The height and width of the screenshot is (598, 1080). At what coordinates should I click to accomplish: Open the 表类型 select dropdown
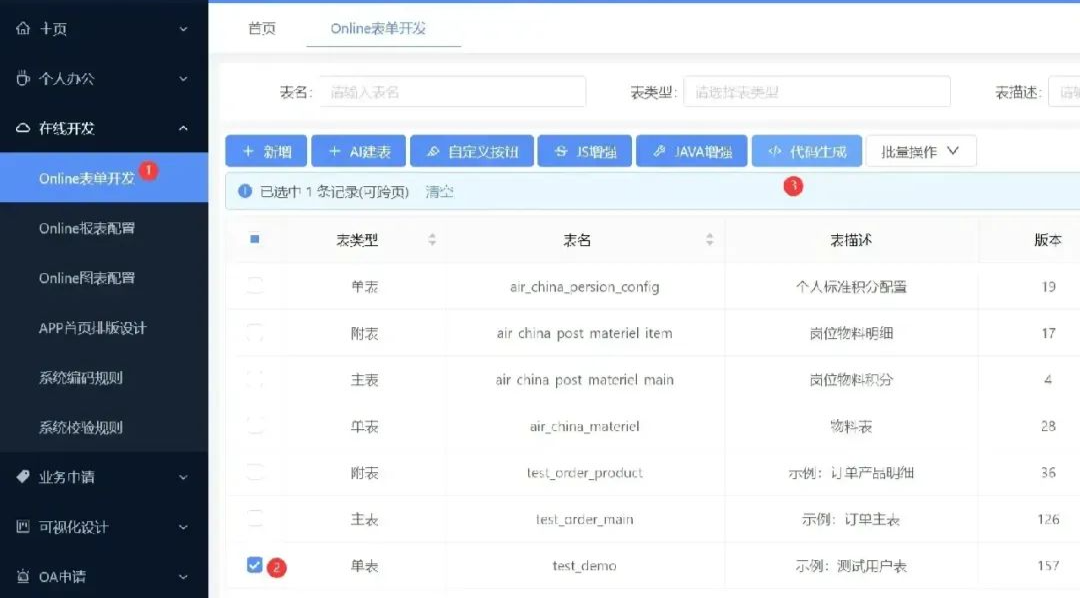[816, 92]
